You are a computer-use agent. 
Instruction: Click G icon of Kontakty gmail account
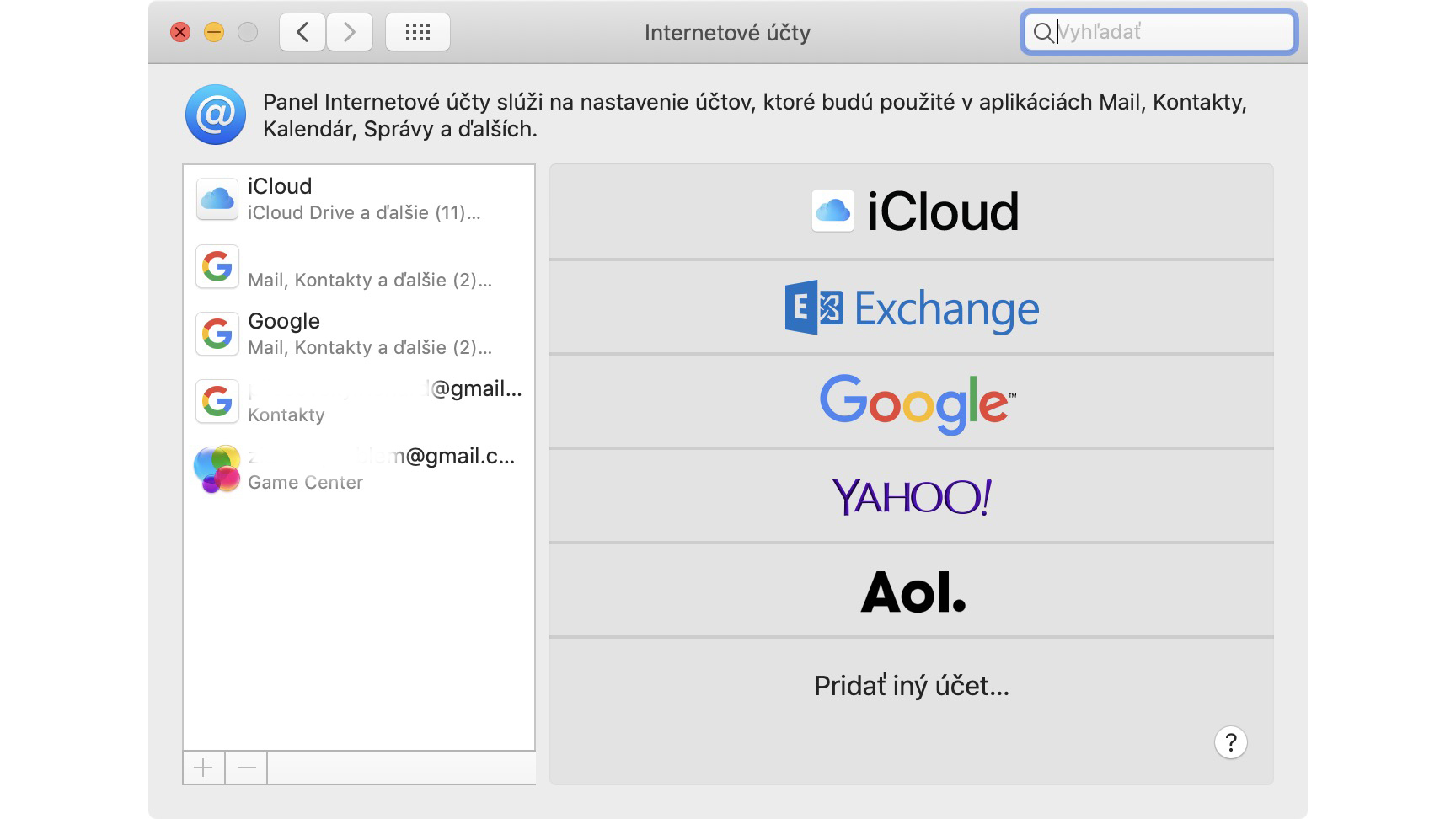tap(217, 401)
